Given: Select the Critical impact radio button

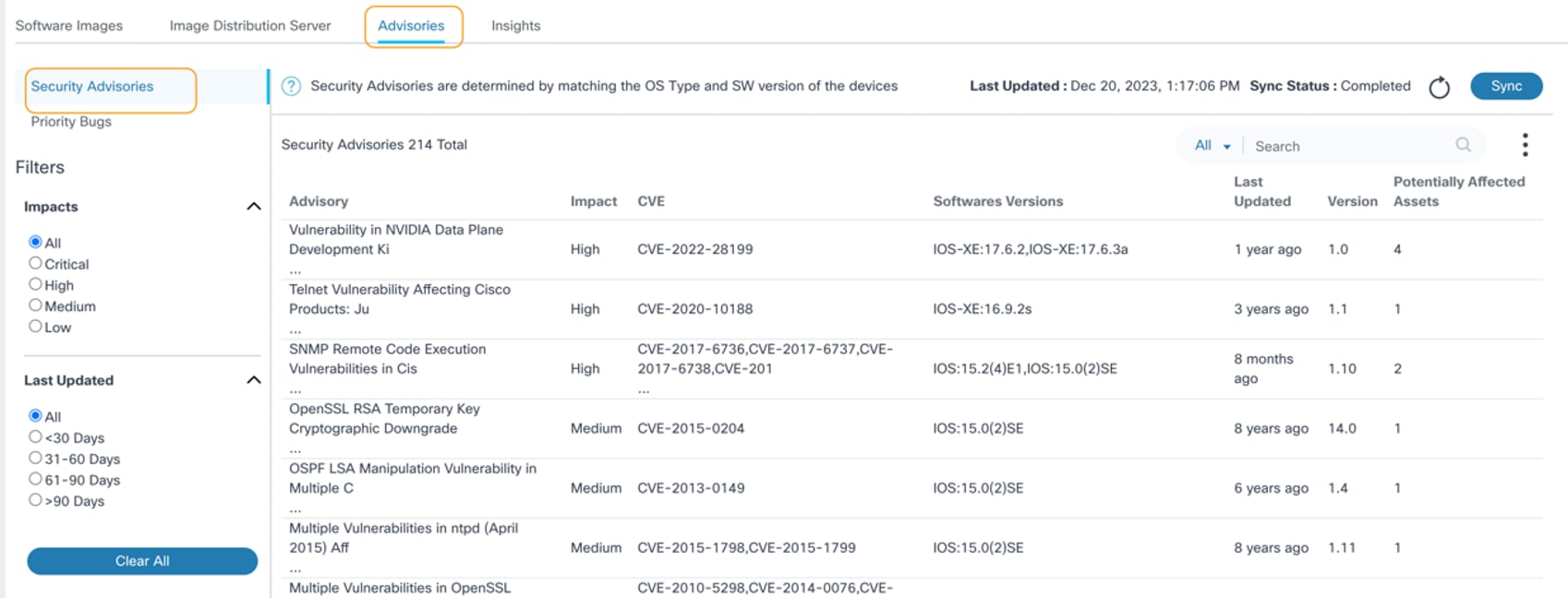Looking at the screenshot, I should pos(36,263).
